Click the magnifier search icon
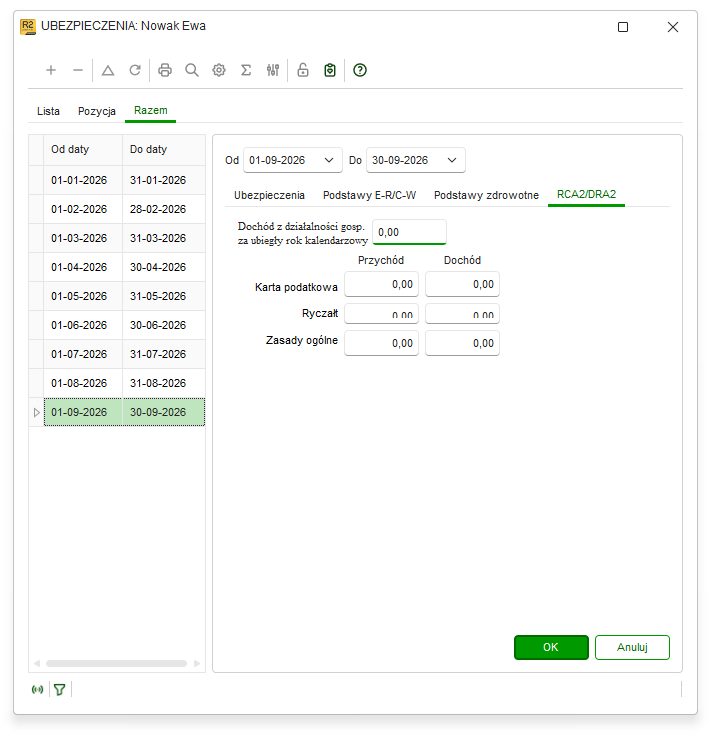Screen dimensions: 713x744 pos(192,70)
